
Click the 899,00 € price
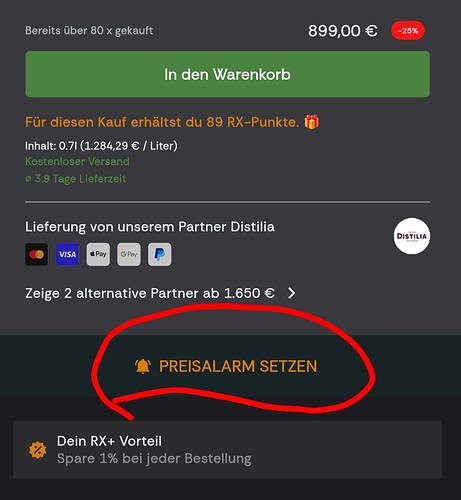tap(343, 31)
